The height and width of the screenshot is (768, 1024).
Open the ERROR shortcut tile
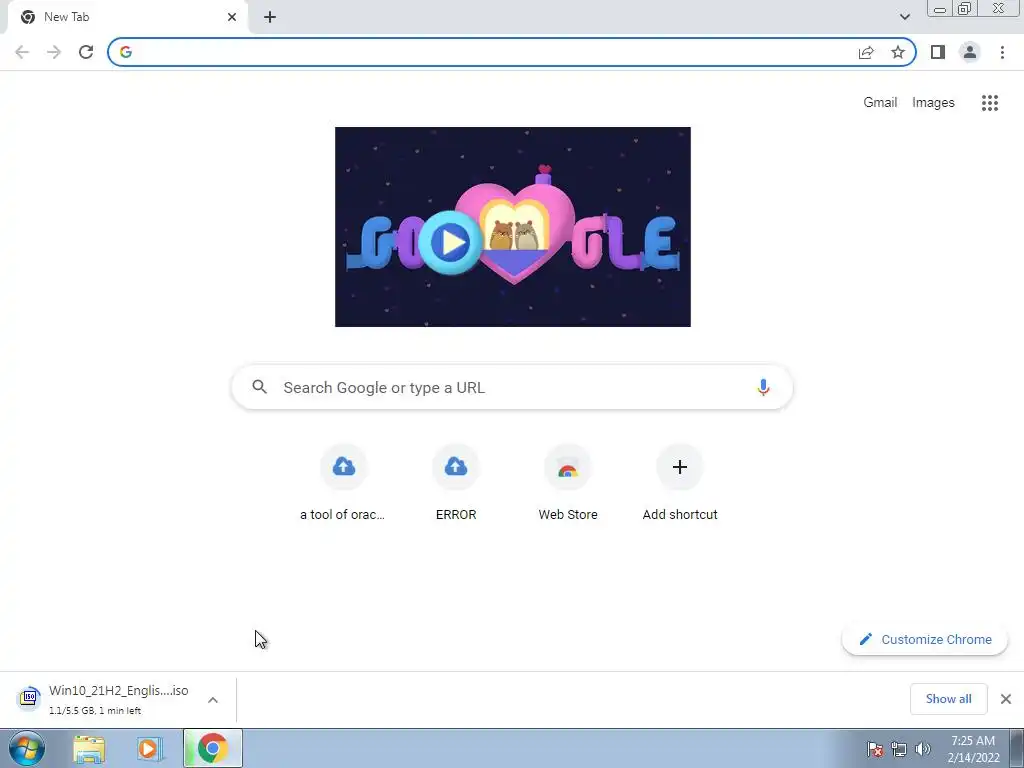tap(455, 483)
